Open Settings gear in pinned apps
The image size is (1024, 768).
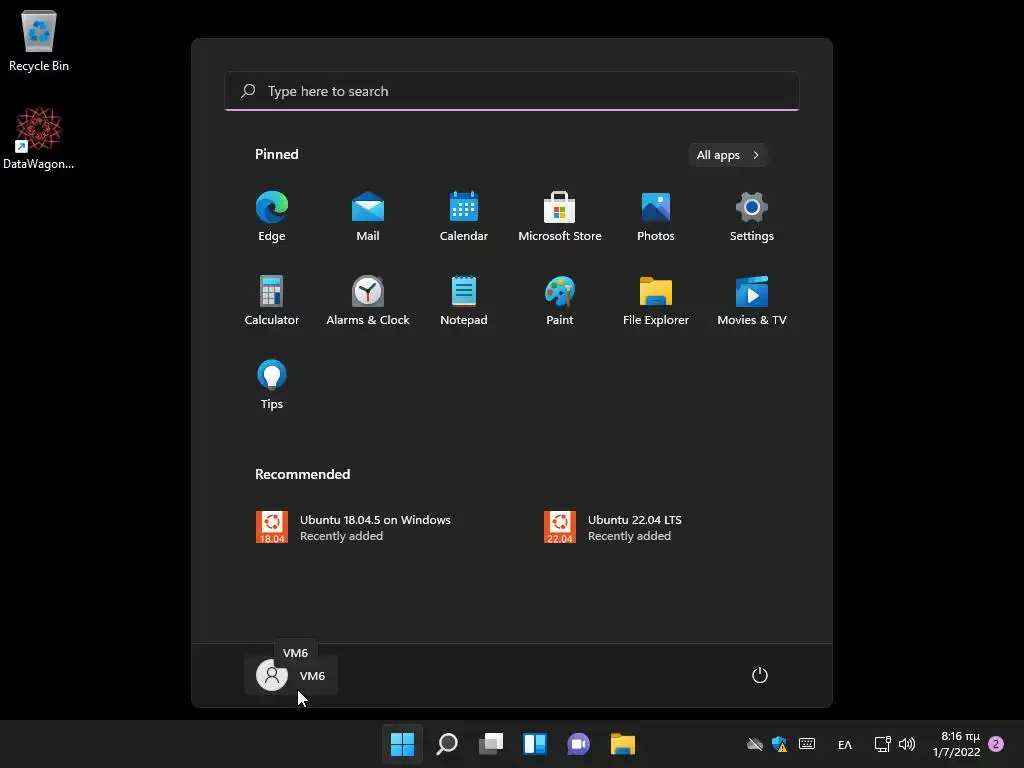click(752, 217)
